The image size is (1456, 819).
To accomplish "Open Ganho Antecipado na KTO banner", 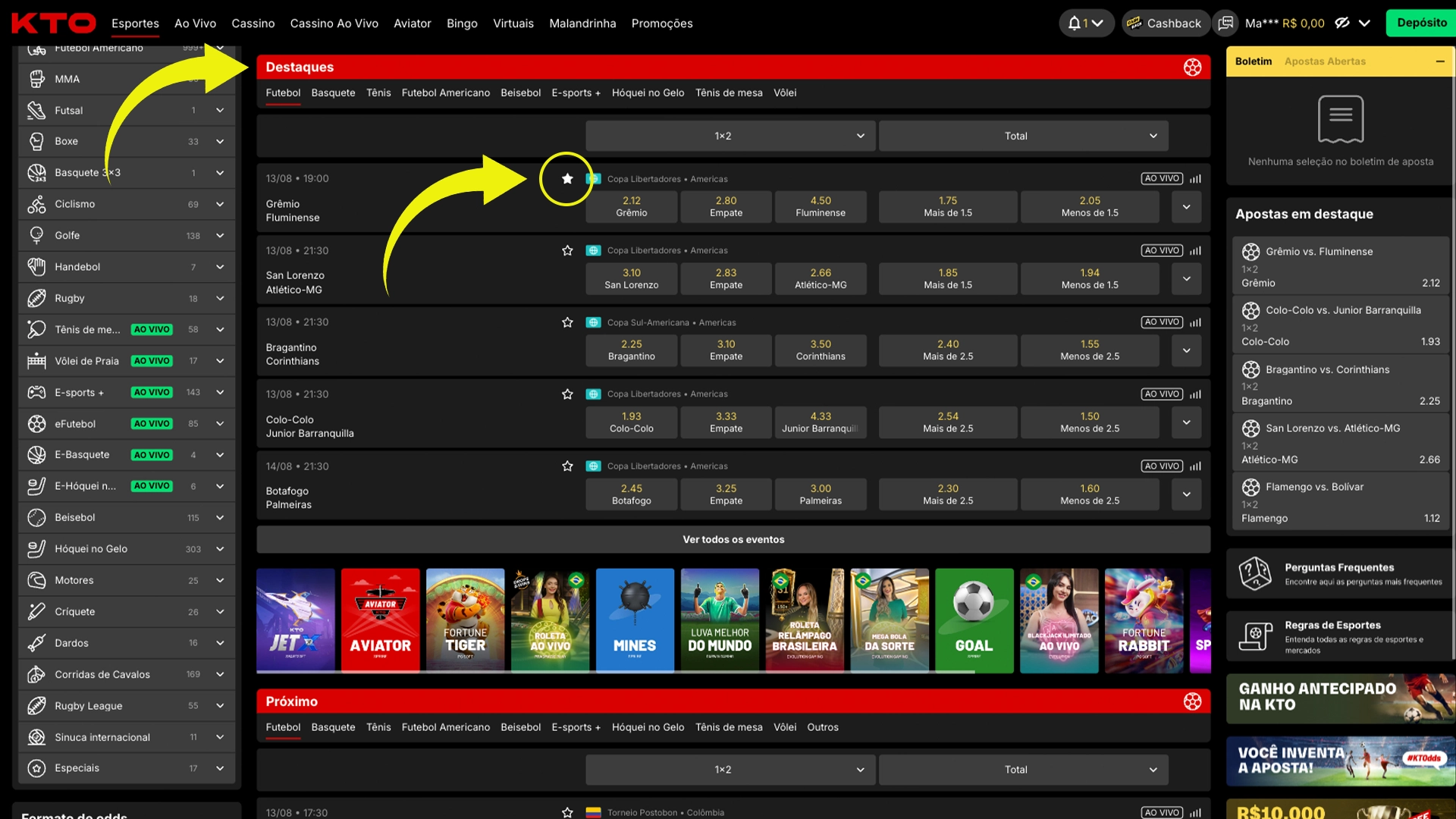I will pos(1341,698).
